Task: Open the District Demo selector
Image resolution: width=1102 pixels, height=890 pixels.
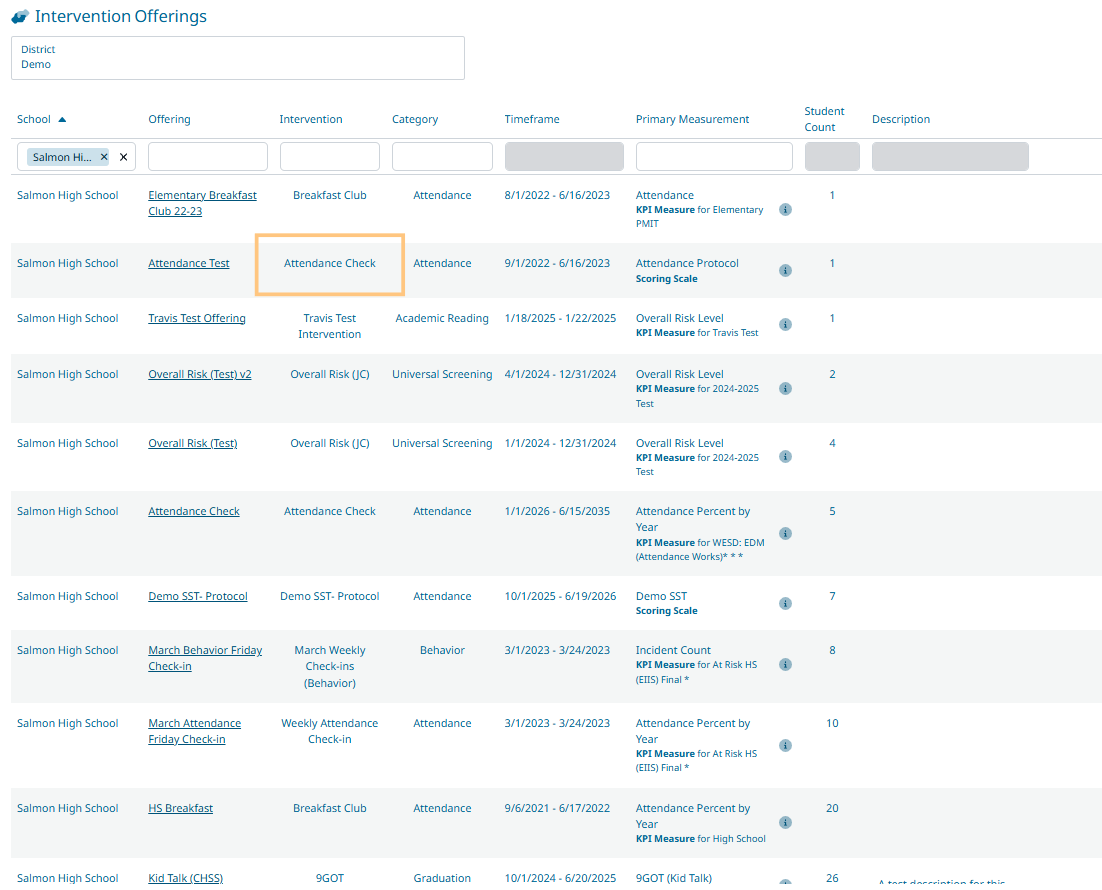Action: (238, 57)
